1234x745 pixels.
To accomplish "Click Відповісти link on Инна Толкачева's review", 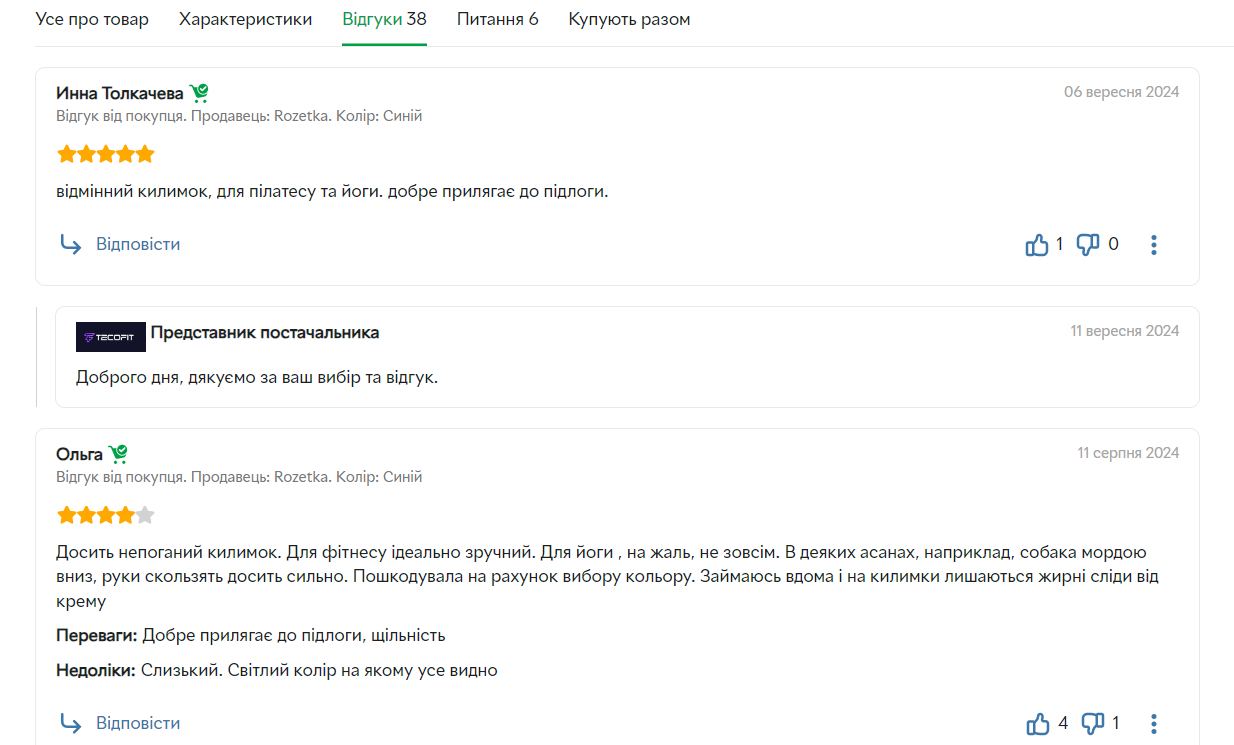I will pos(138,244).
